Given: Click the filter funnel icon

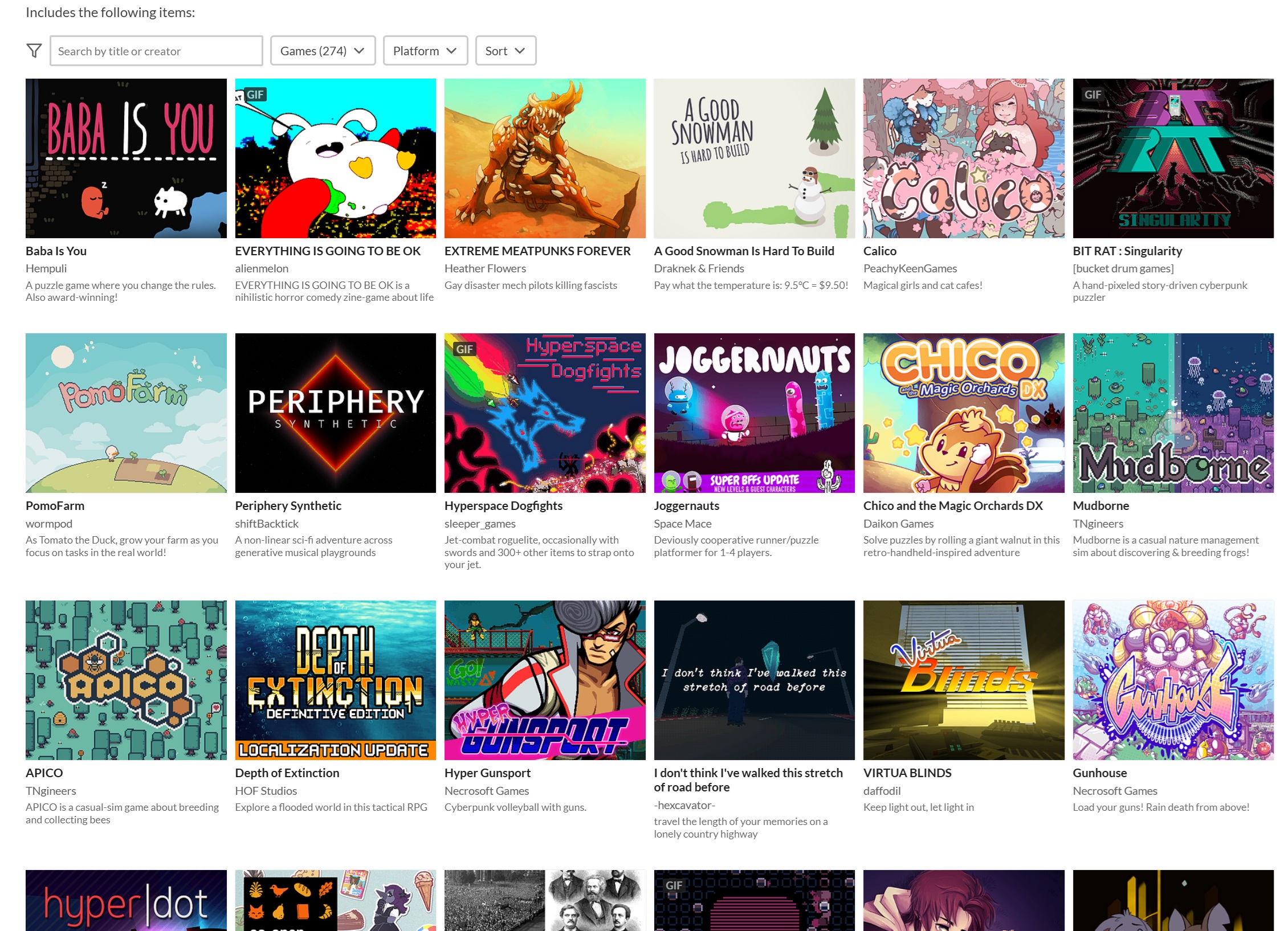Looking at the screenshot, I should [34, 50].
